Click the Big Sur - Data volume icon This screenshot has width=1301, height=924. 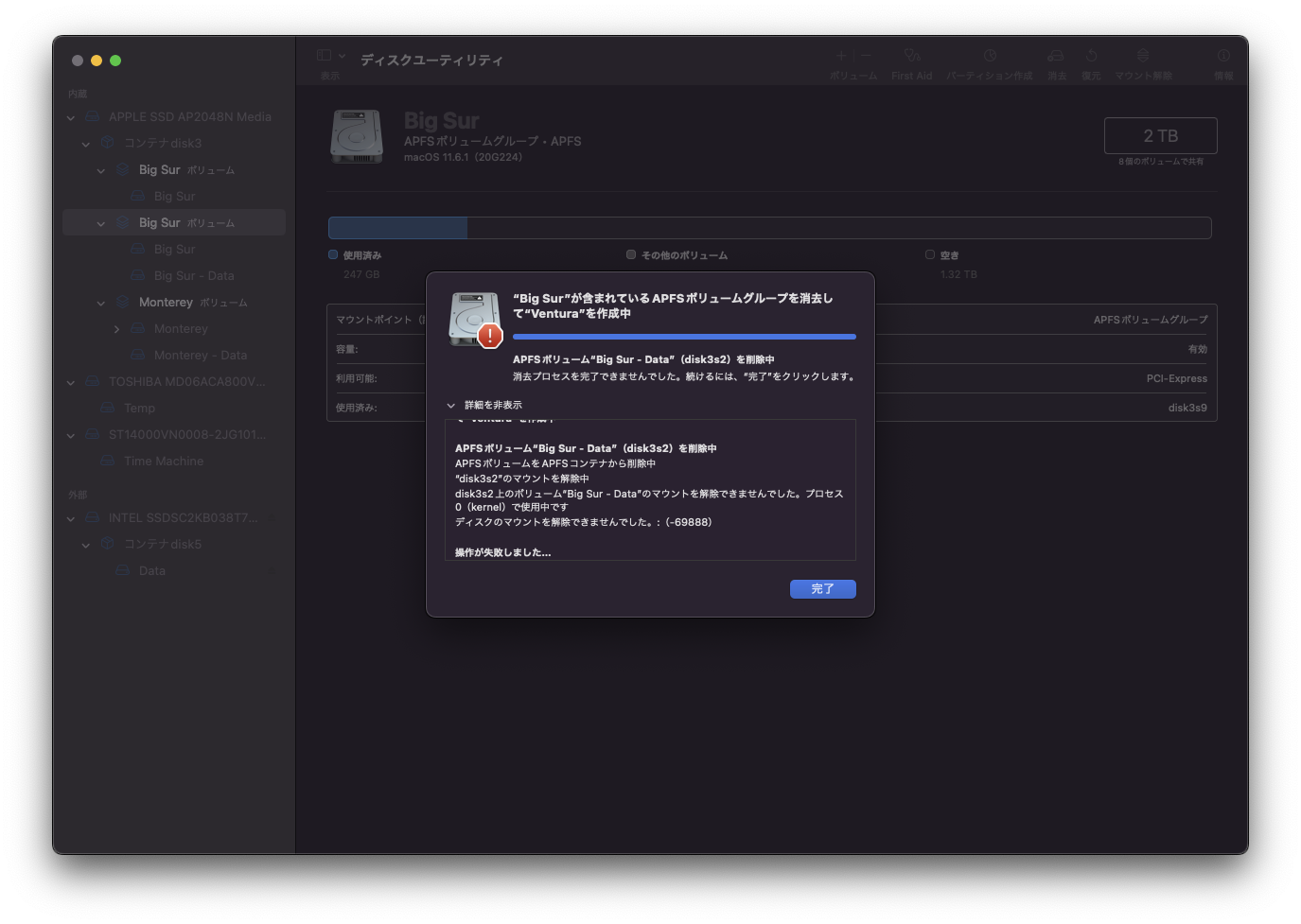point(138,275)
